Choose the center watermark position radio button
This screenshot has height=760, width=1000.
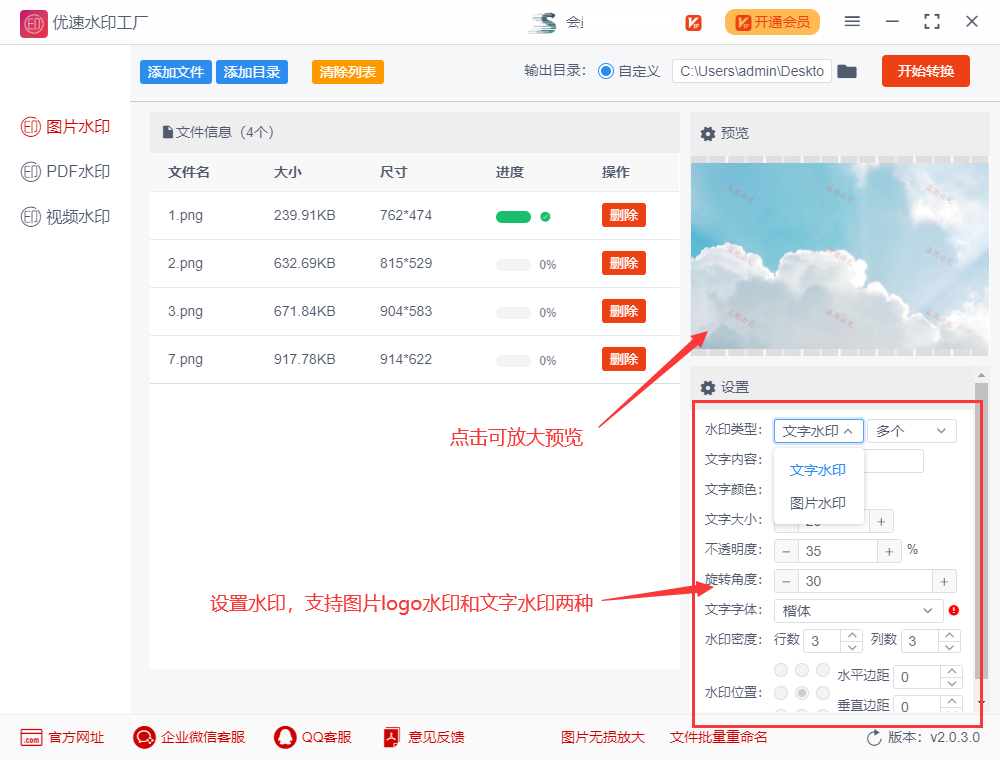pyautogui.click(x=802, y=692)
